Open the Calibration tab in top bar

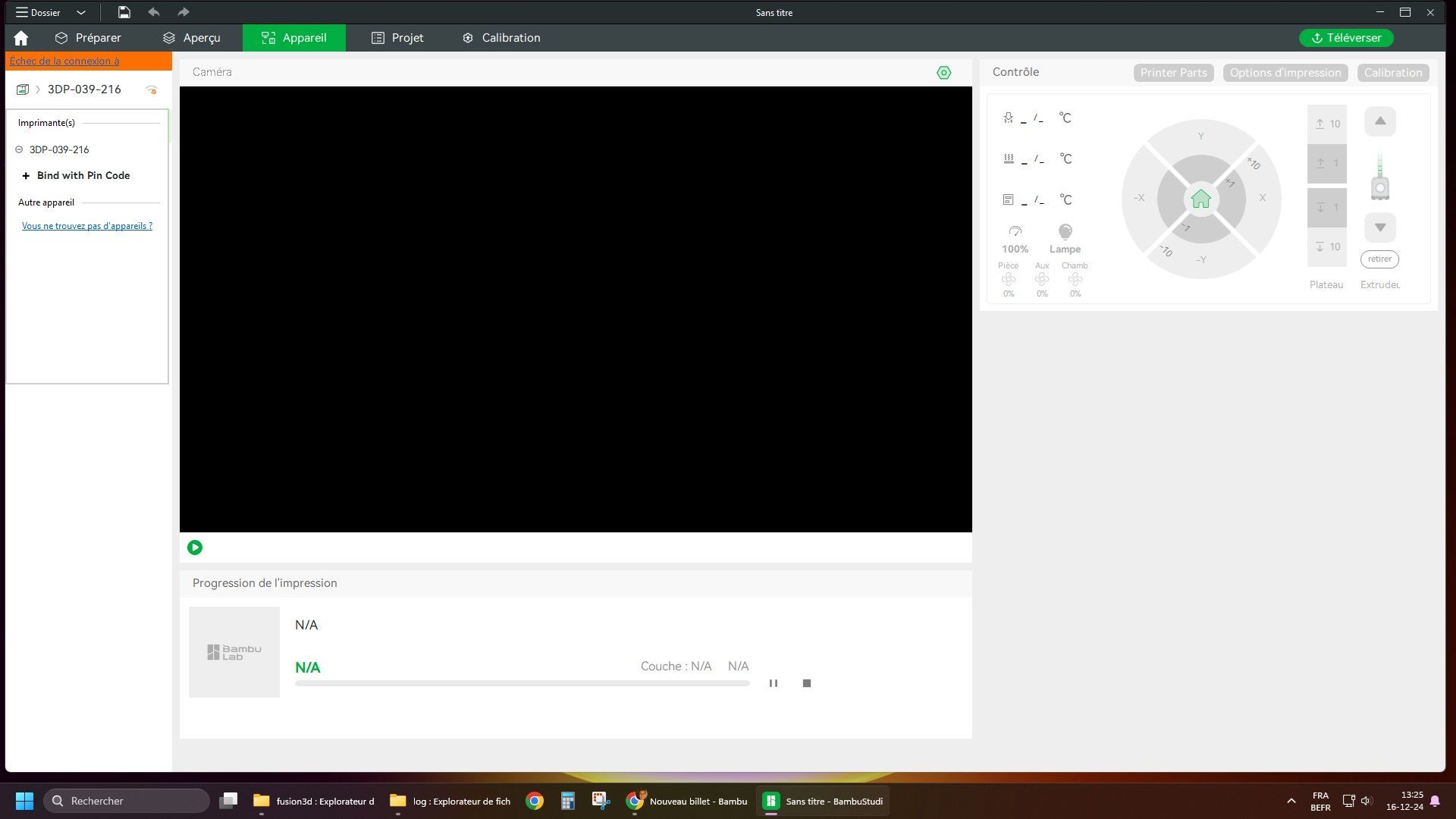click(501, 38)
